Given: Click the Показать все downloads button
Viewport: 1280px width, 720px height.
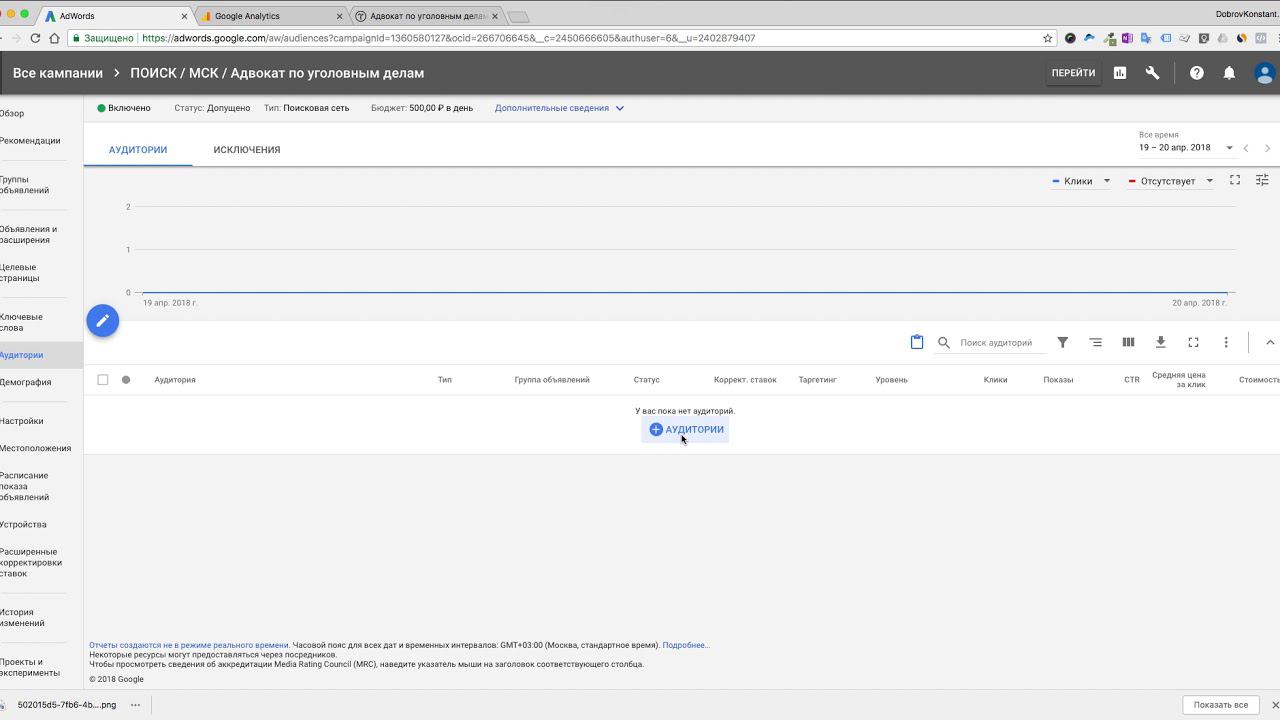Looking at the screenshot, I should (x=1220, y=705).
